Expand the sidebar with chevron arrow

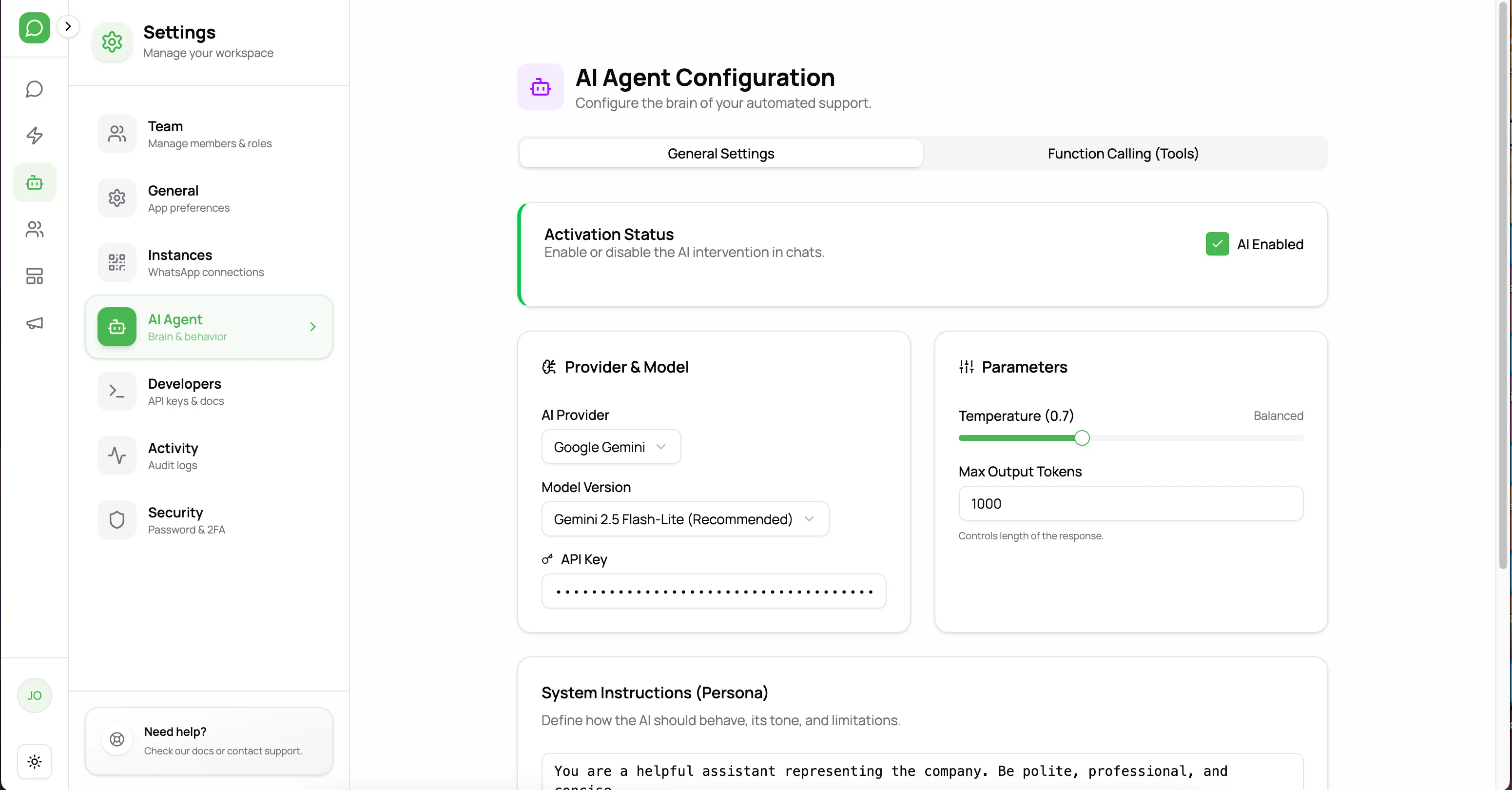pyautogui.click(x=68, y=26)
